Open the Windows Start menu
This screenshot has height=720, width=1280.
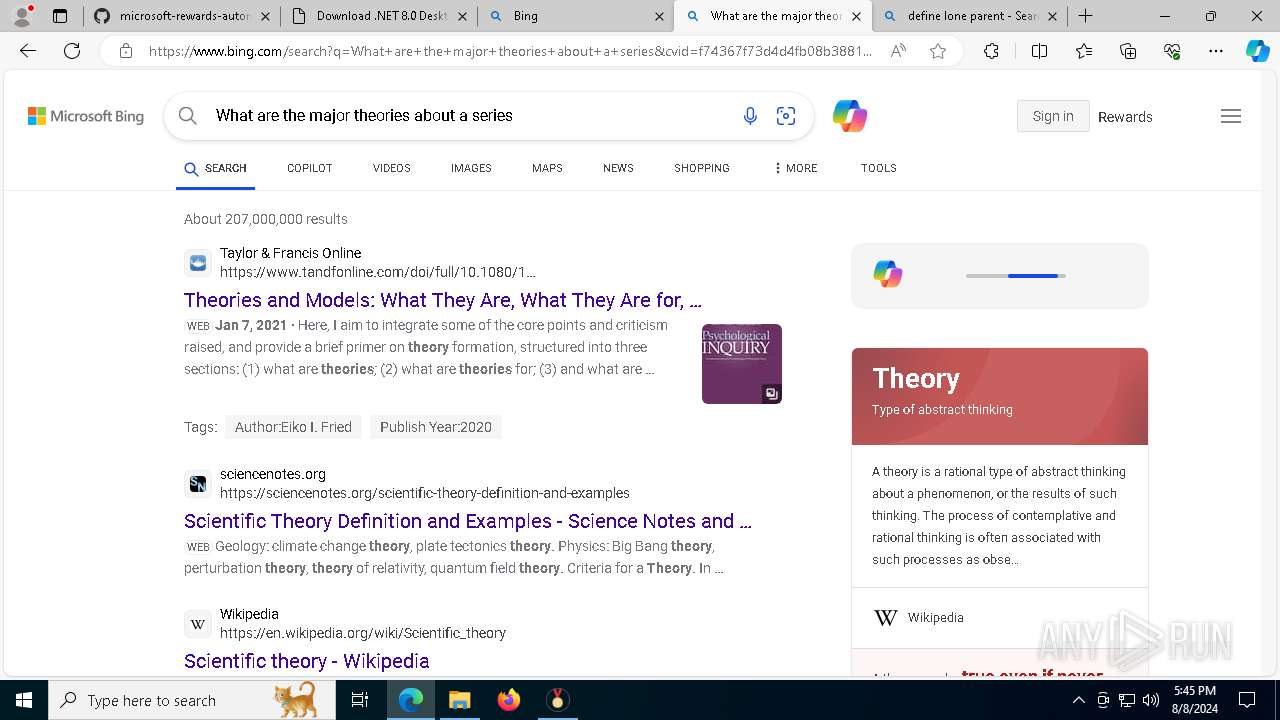pos(24,700)
